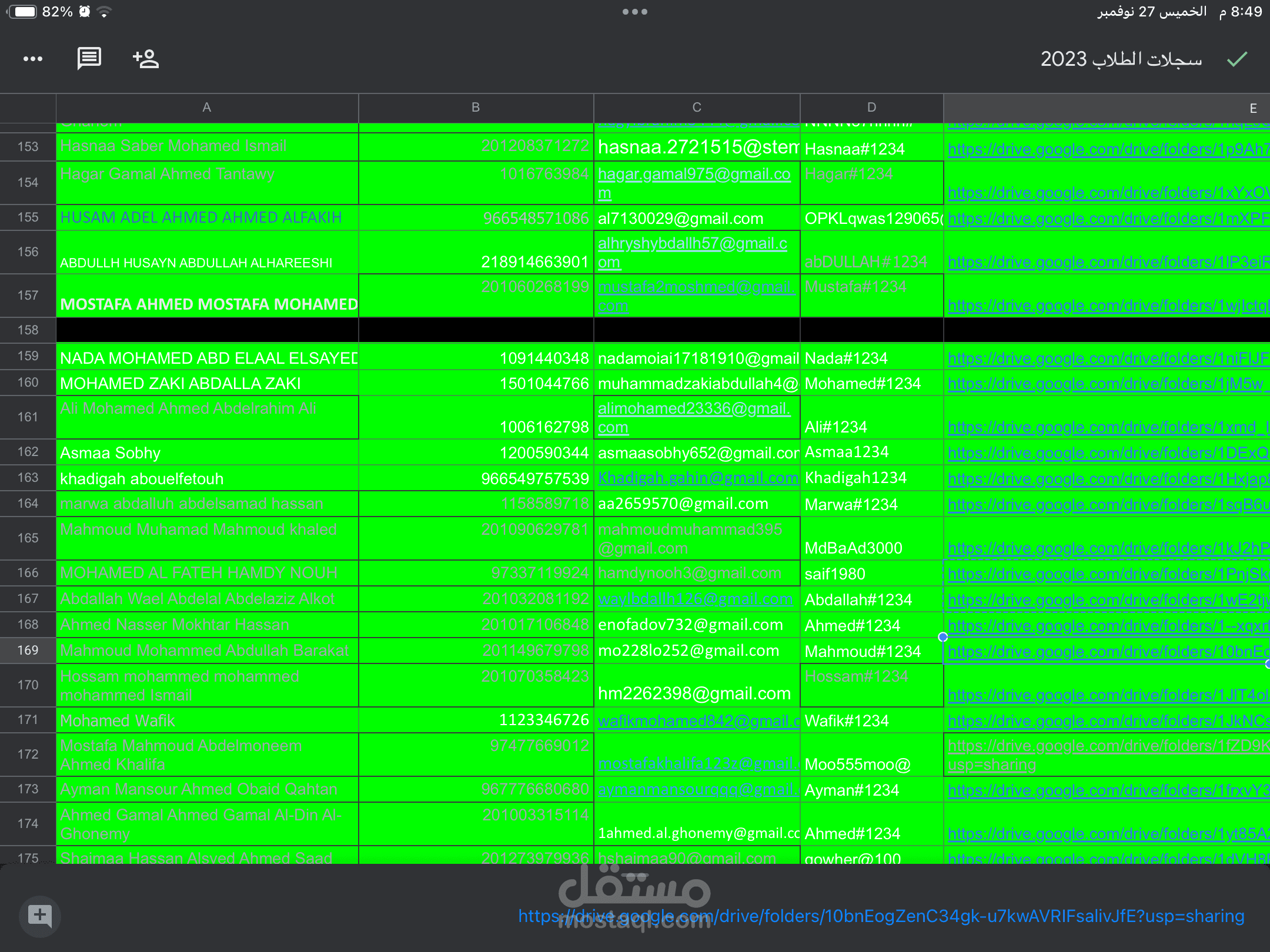Open the three-dot more options menu
This screenshot has height=952, width=1270.
coord(33,59)
